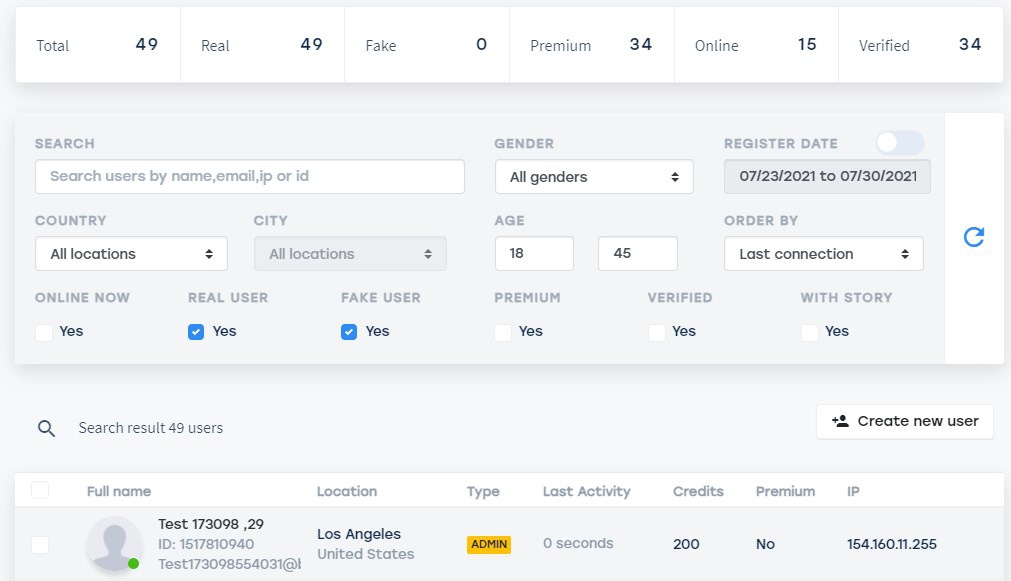The width and height of the screenshot is (1011, 581).
Task: Click the search magnifier icon
Action: coord(46,428)
